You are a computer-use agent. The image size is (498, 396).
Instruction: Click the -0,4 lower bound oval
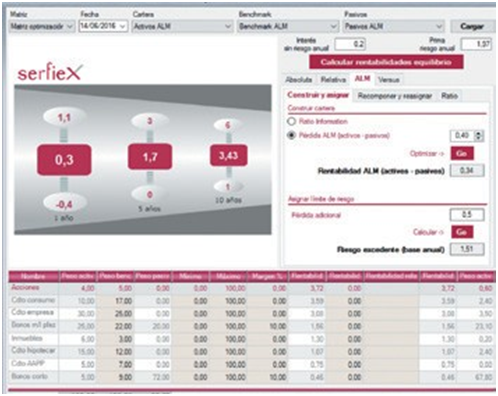[64, 204]
